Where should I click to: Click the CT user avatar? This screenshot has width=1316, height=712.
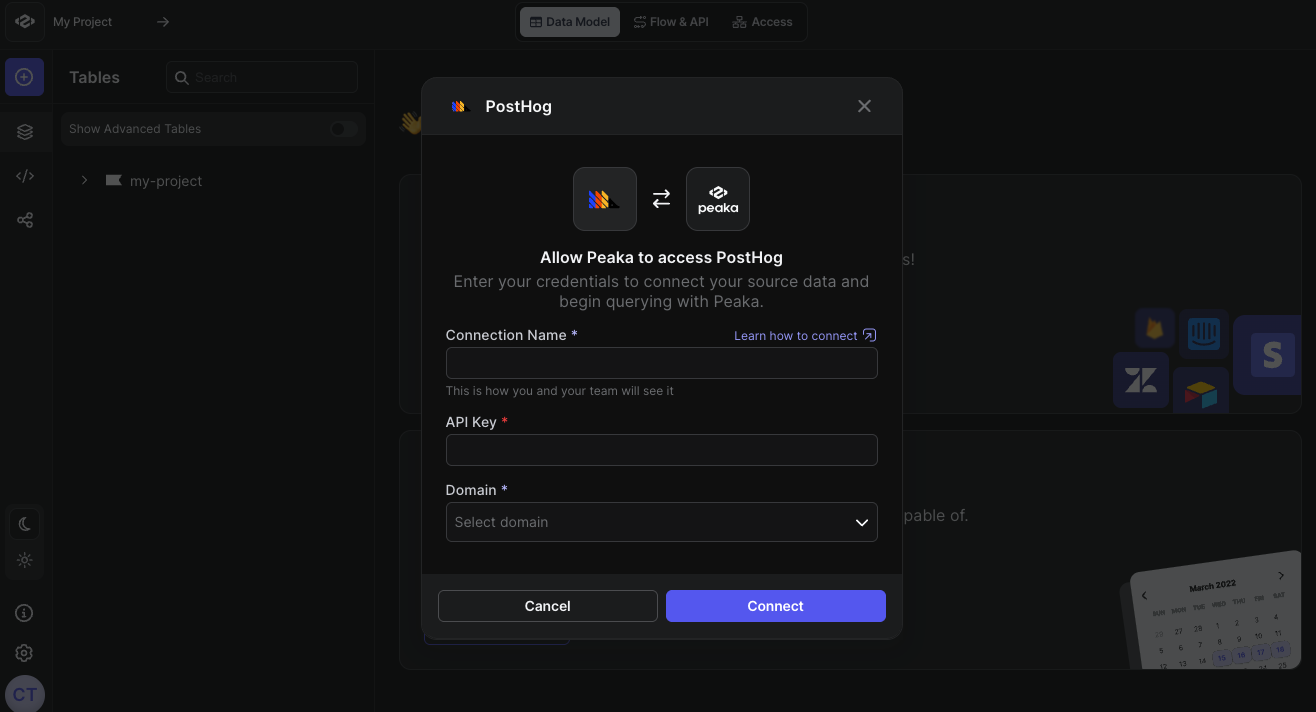coord(25,694)
